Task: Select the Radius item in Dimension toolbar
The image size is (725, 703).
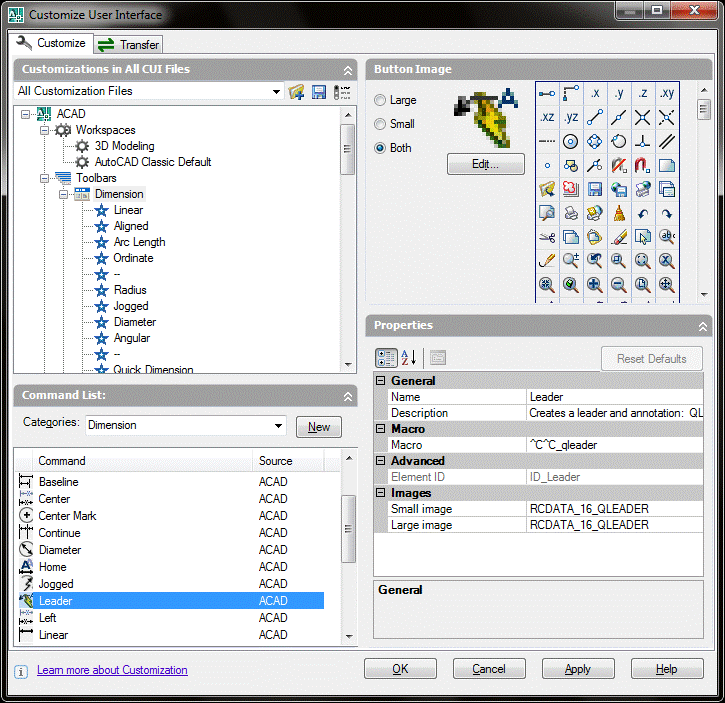Action: click(130, 290)
